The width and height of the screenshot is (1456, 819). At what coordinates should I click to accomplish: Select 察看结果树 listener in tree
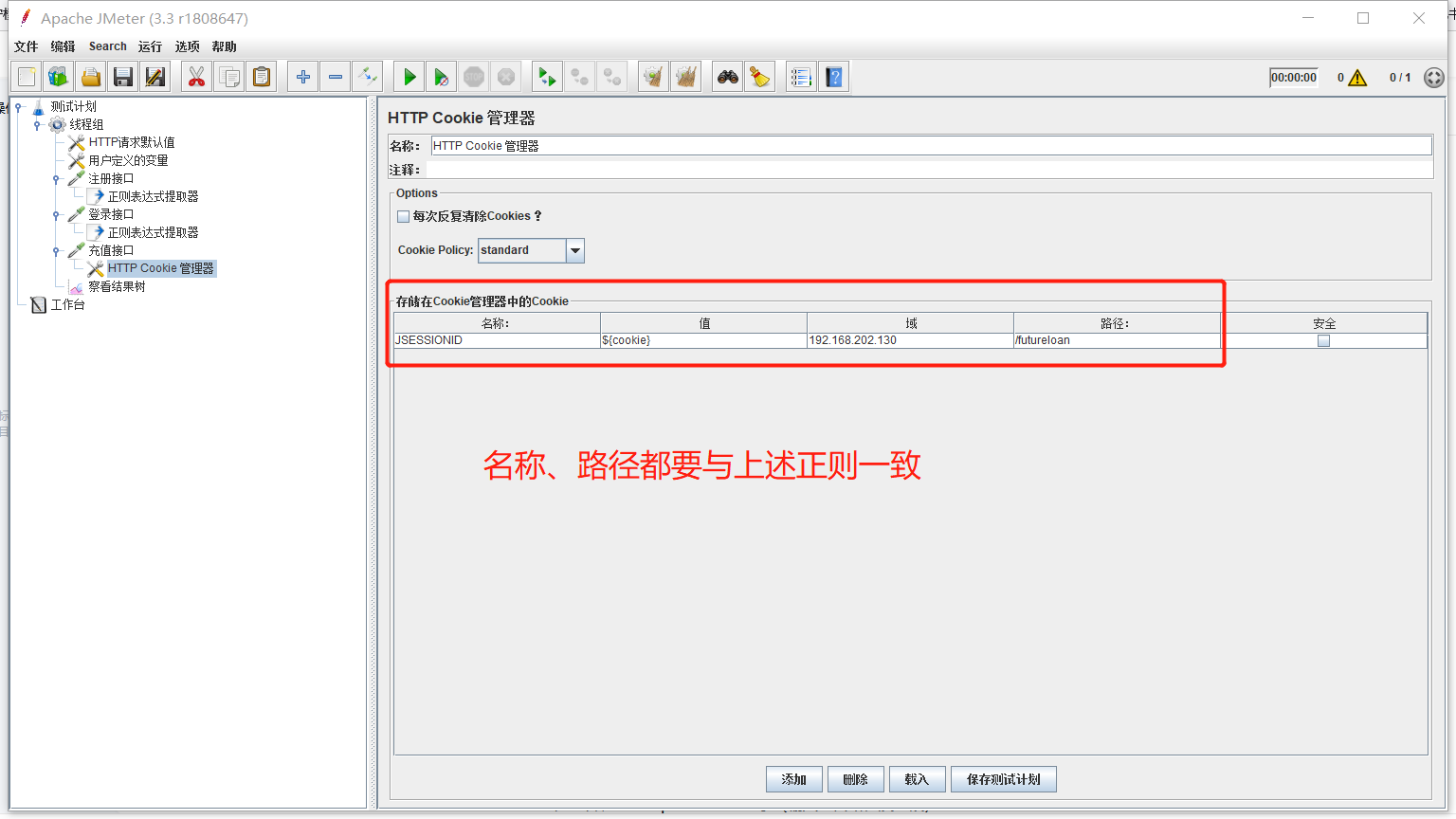117,286
